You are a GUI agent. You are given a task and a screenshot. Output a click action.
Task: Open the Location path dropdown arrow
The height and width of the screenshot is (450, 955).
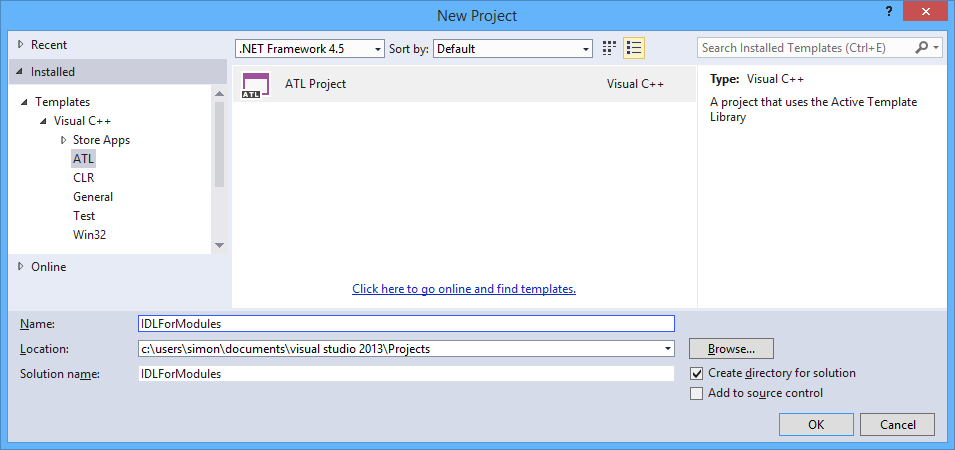[x=669, y=349]
